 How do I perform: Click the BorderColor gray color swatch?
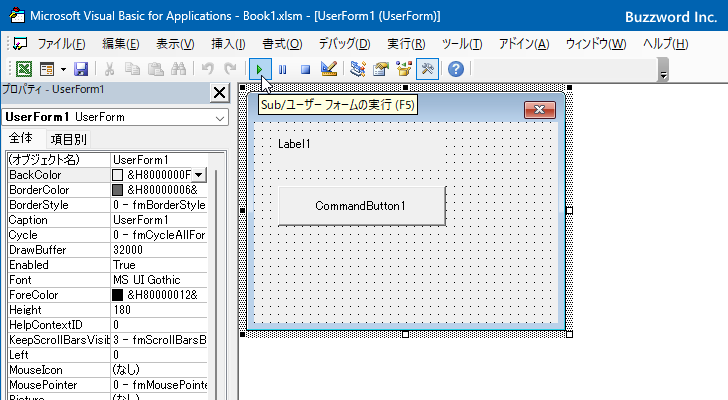click(x=117, y=190)
